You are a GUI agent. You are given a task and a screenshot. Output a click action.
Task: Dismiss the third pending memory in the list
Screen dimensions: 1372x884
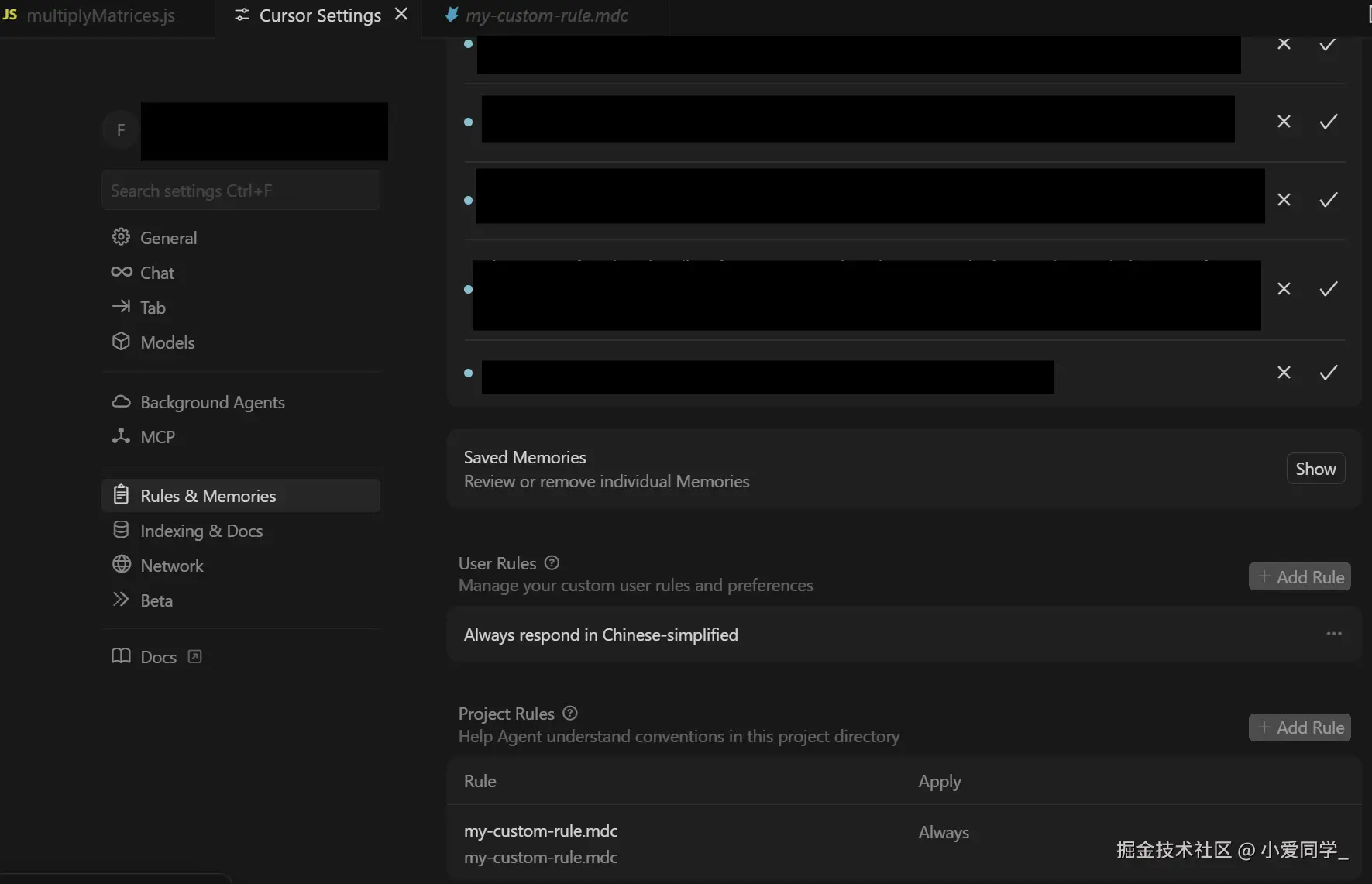click(1284, 200)
